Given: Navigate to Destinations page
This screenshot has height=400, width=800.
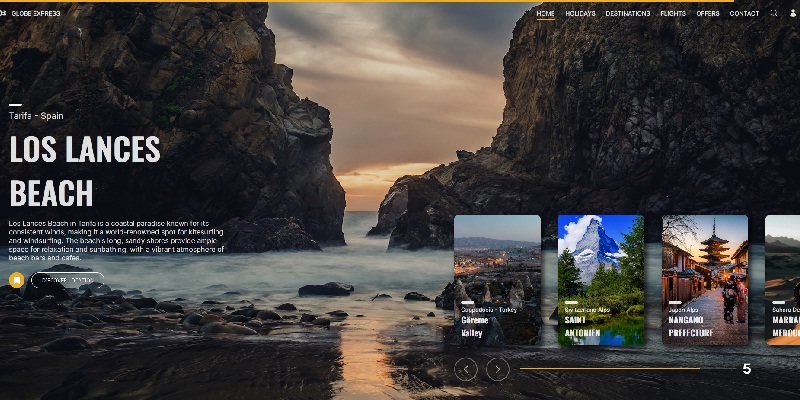Looking at the screenshot, I should click(627, 14).
